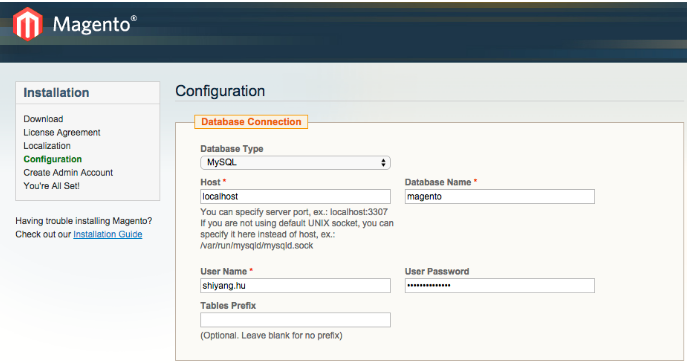Image resolution: width=687 pixels, height=363 pixels.
Task: Click the Magento wordmark in header
Action: (x=95, y=25)
